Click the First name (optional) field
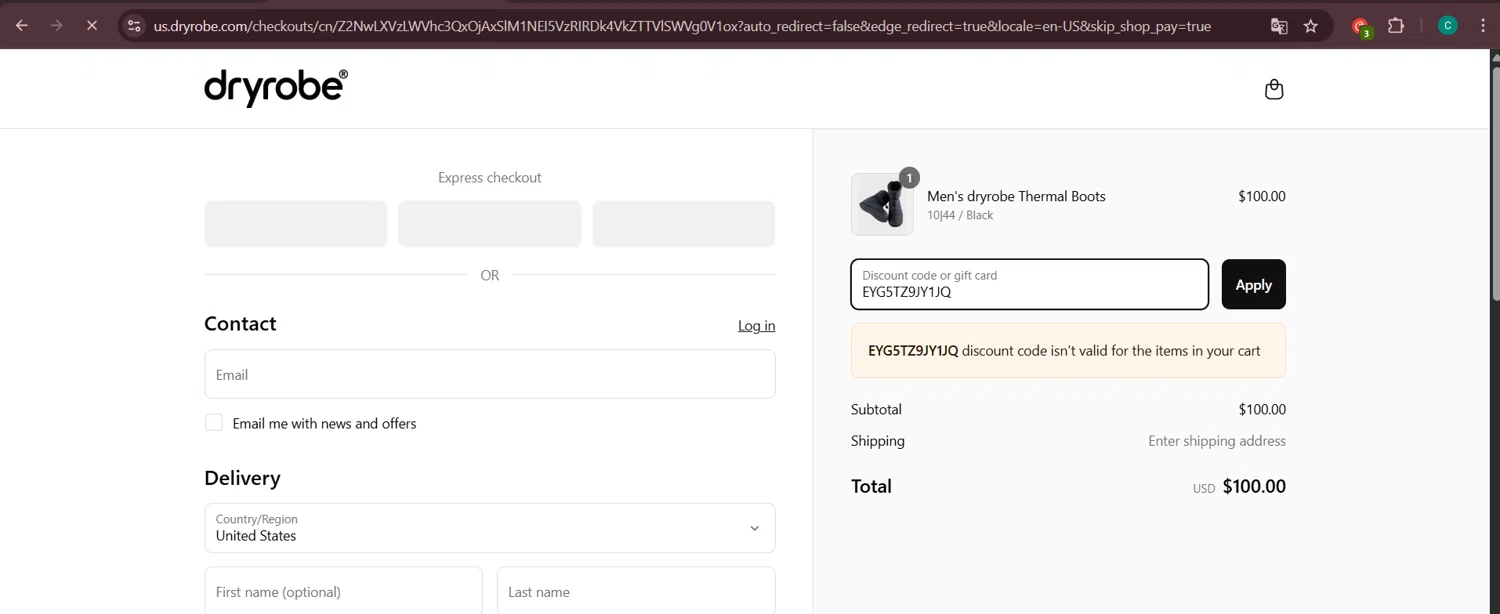The height and width of the screenshot is (614, 1500). (343, 591)
